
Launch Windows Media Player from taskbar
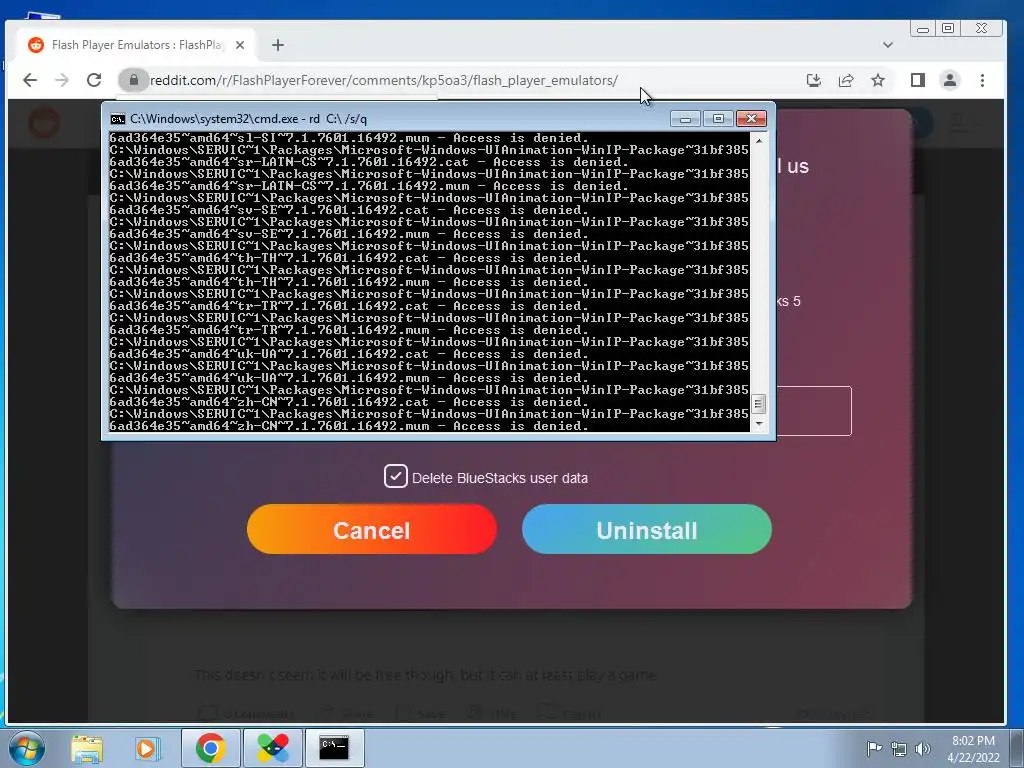(147, 748)
